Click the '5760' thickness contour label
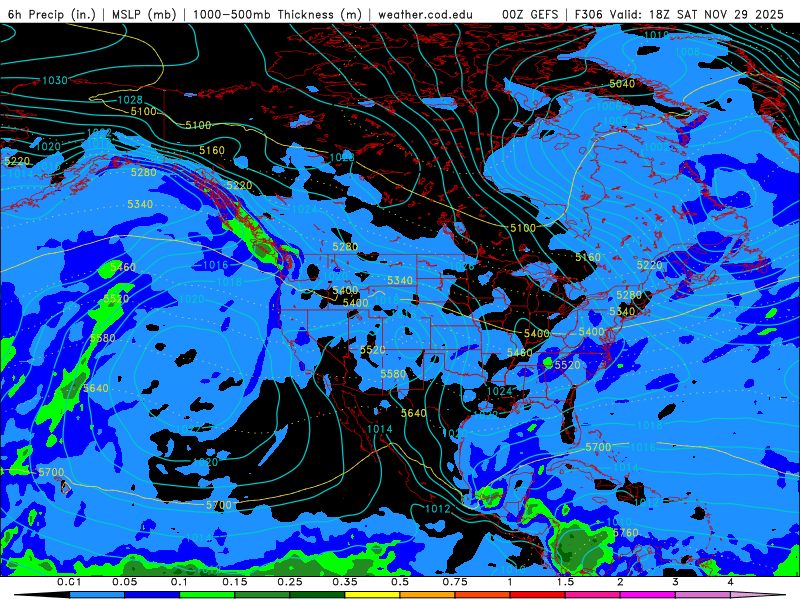This screenshot has height=600, width=800. tap(626, 533)
